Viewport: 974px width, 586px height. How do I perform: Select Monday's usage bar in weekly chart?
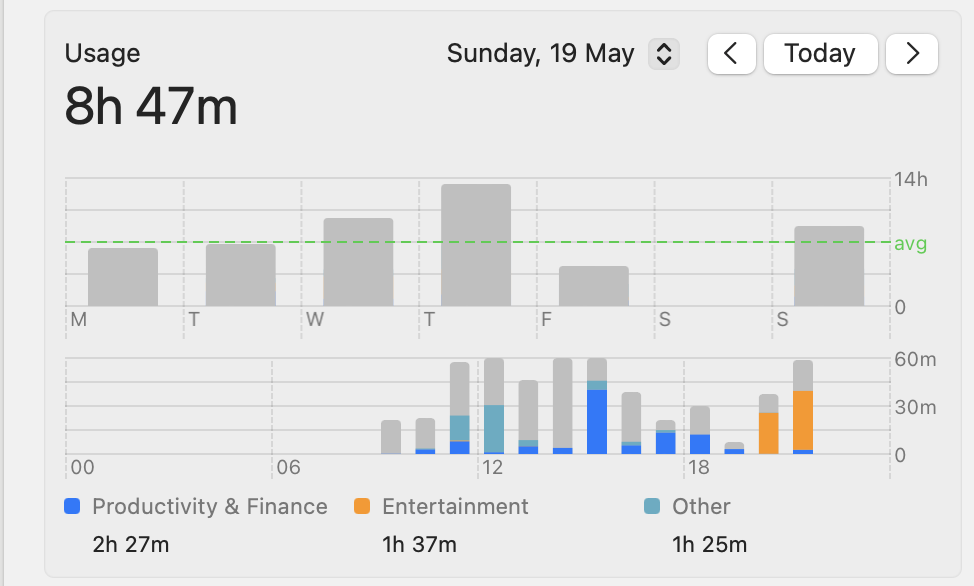tap(123, 277)
